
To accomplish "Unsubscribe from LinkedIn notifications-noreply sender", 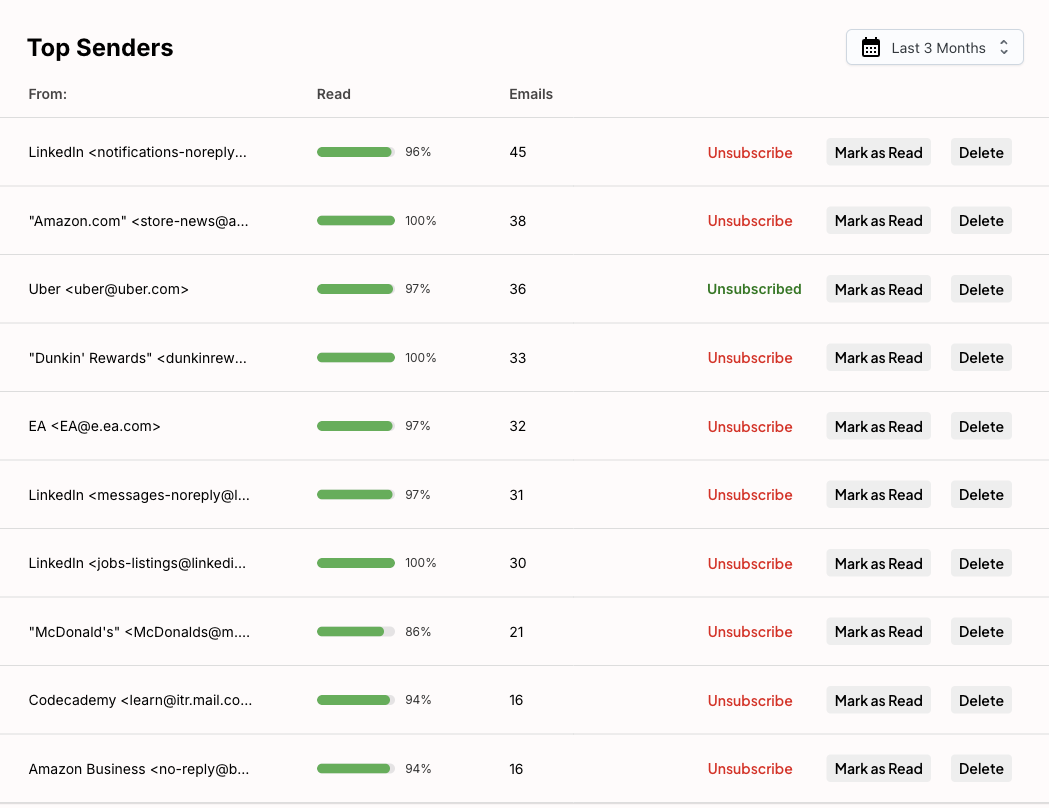I will click(x=750, y=153).
